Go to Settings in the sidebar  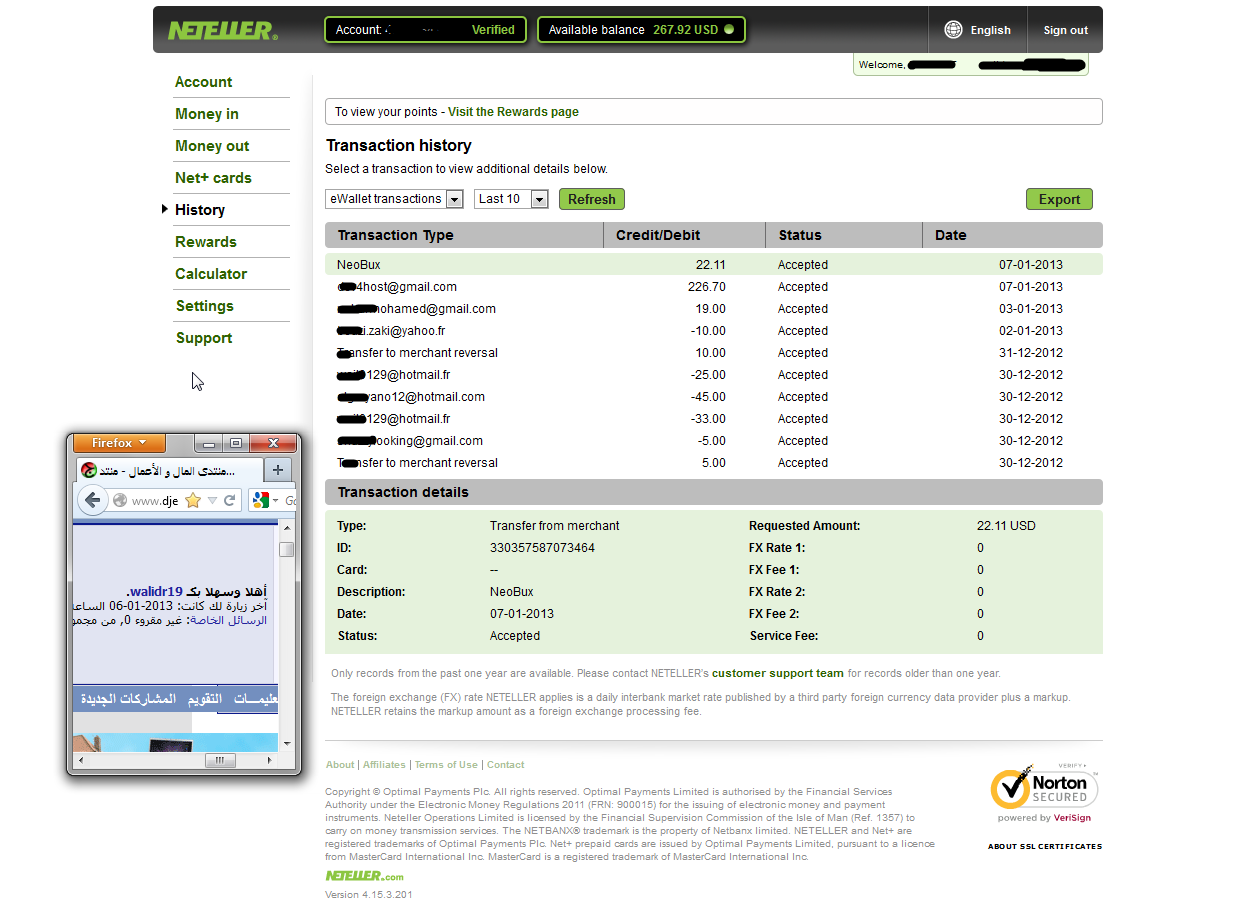point(205,306)
